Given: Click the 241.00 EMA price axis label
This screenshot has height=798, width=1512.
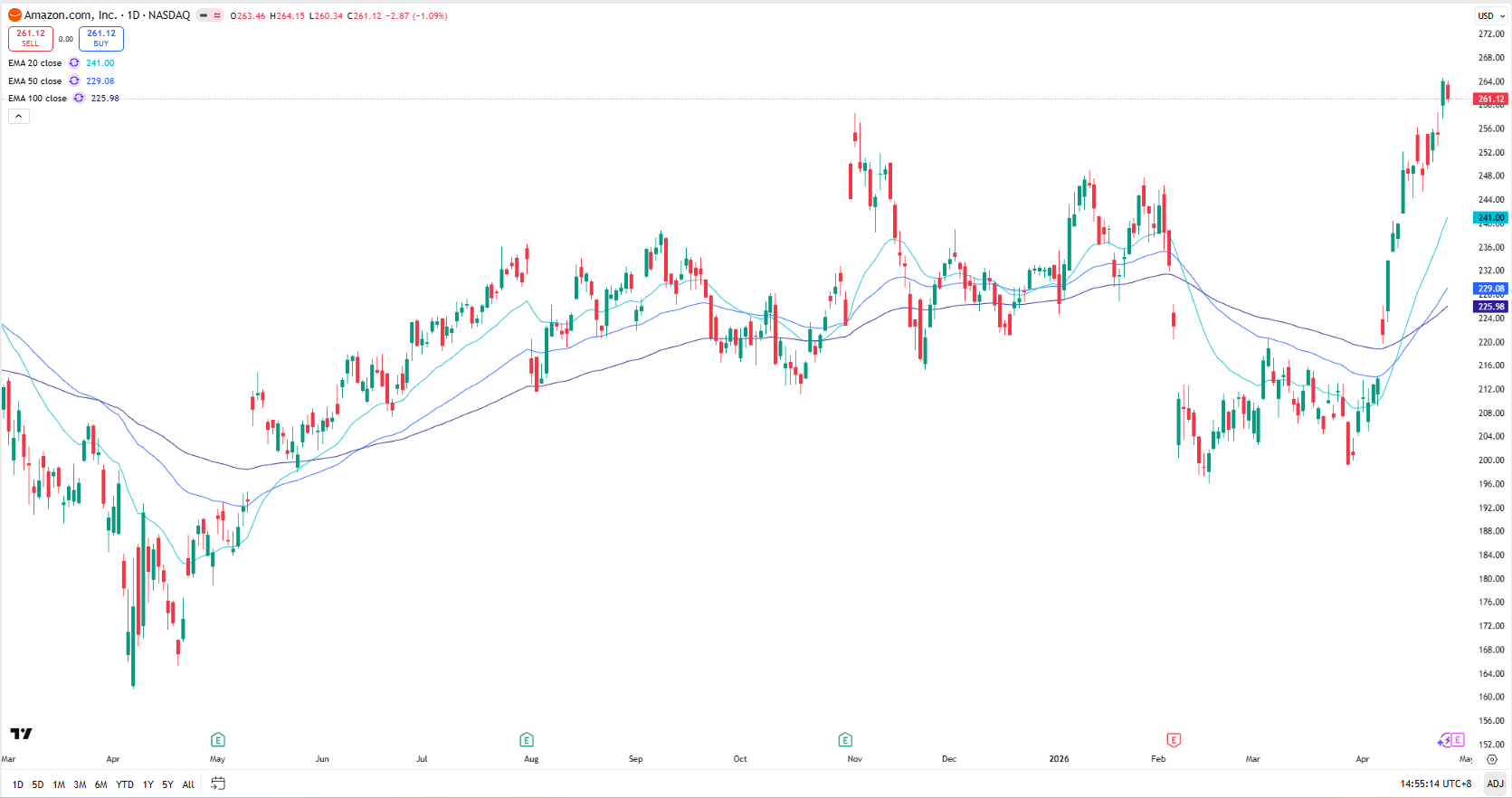Looking at the screenshot, I should point(1490,218).
